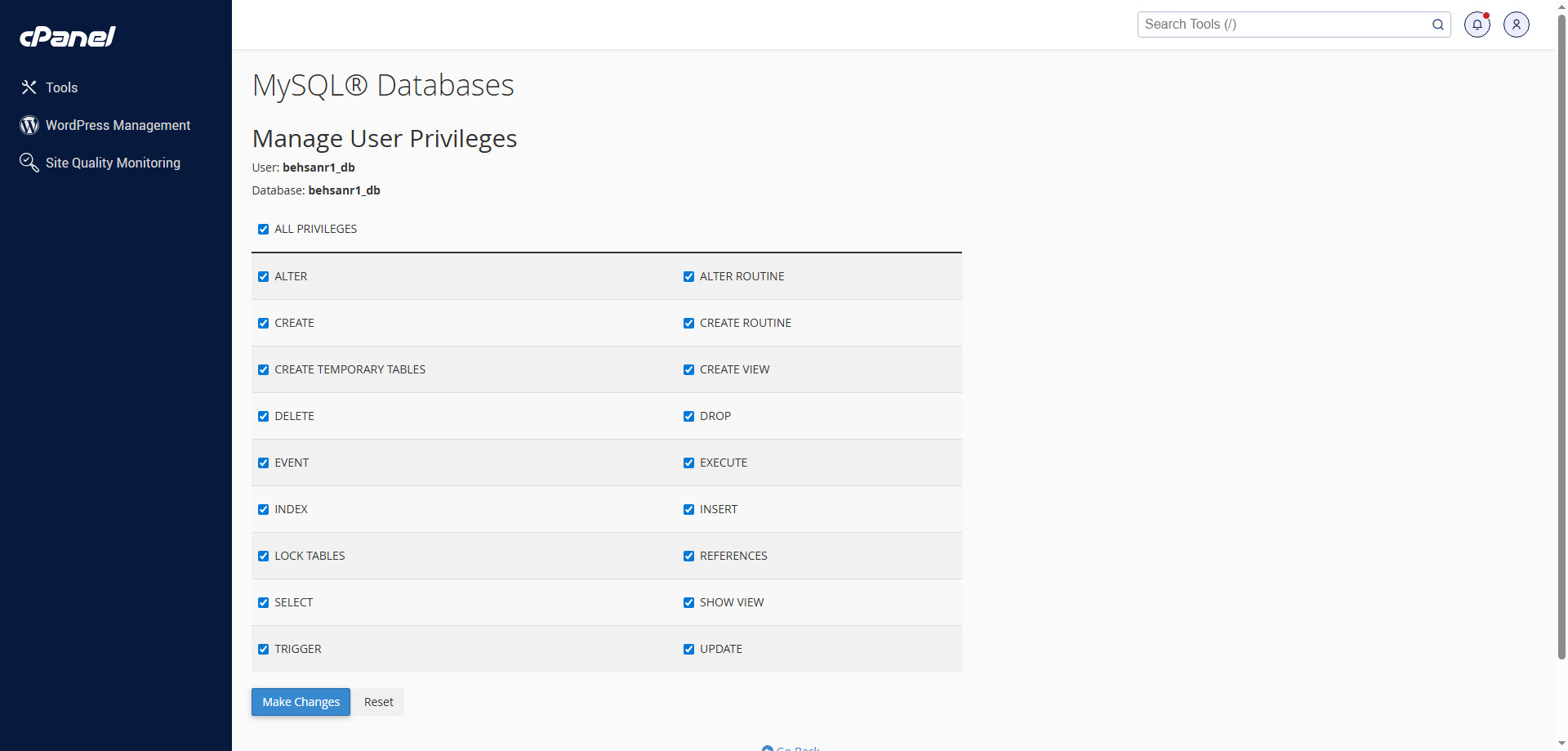Uncheck the SHOW VIEW checkbox
This screenshot has height=751, width=1568.
pyautogui.click(x=688, y=603)
